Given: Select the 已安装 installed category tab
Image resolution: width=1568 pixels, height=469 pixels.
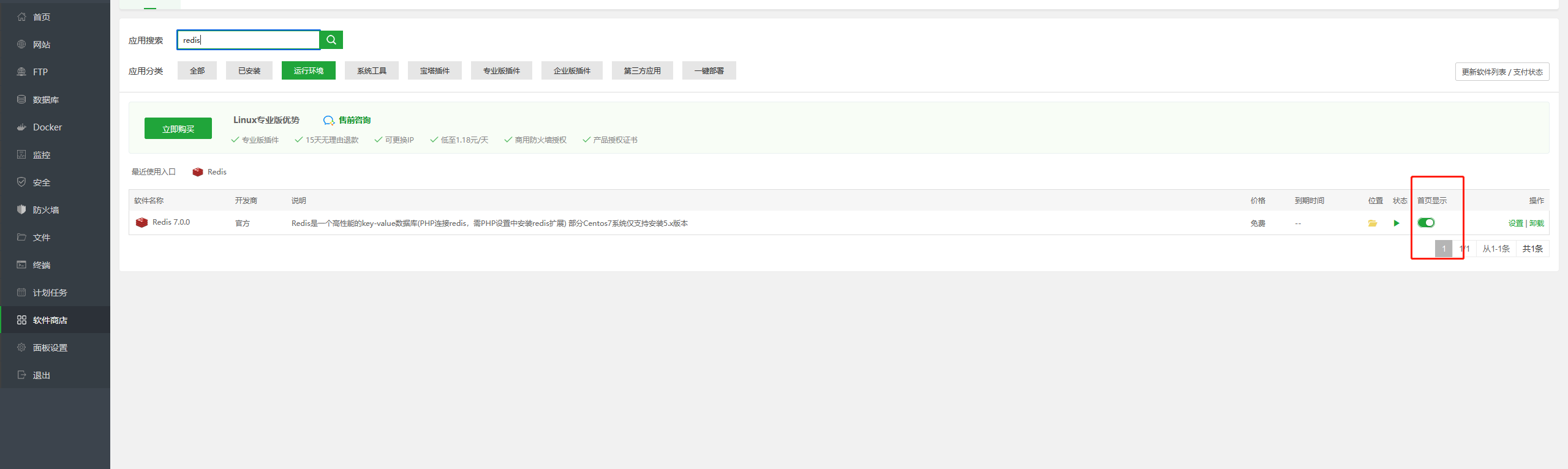Looking at the screenshot, I should pos(249,70).
